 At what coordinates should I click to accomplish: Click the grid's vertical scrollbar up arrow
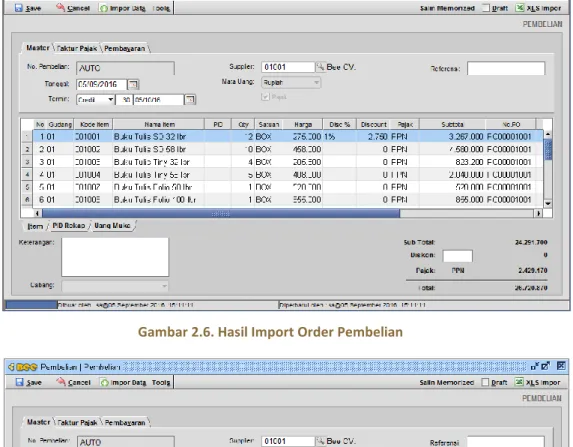click(548, 134)
